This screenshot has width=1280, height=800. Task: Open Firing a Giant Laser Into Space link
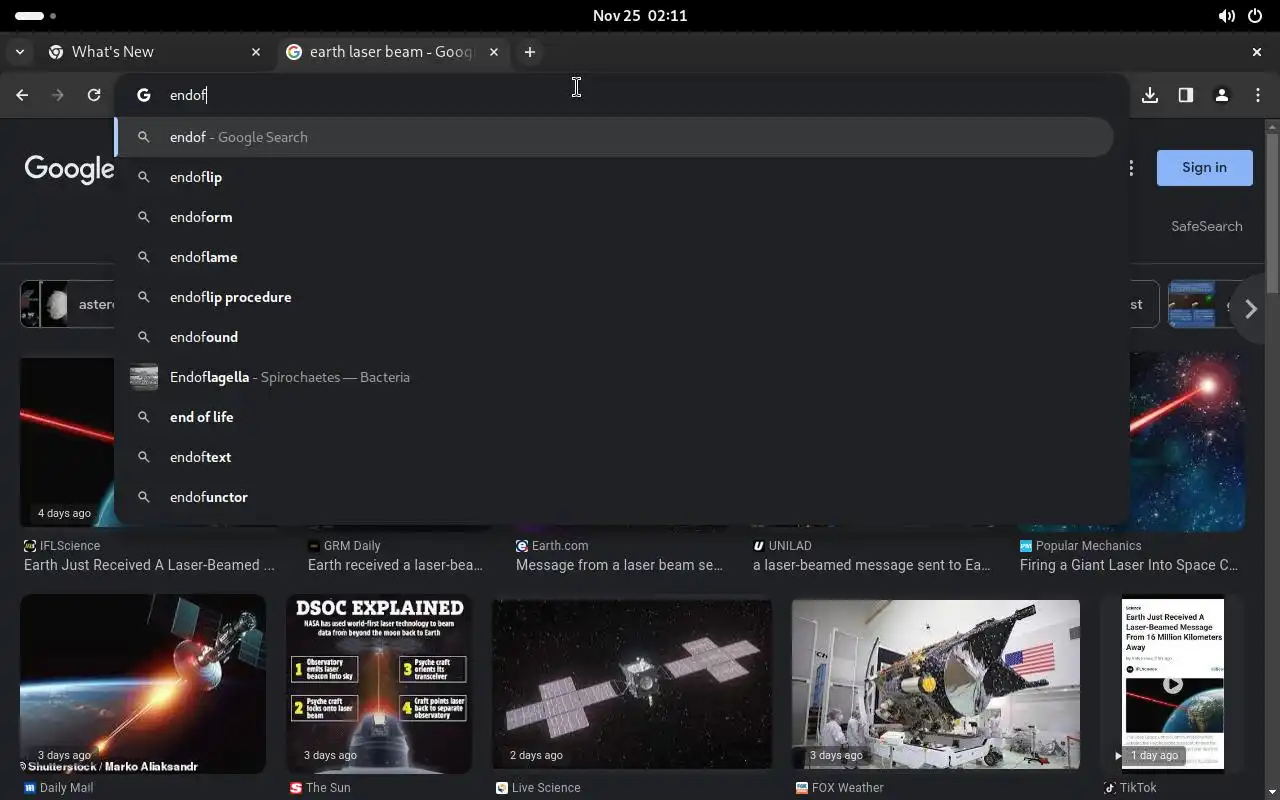[1129, 565]
